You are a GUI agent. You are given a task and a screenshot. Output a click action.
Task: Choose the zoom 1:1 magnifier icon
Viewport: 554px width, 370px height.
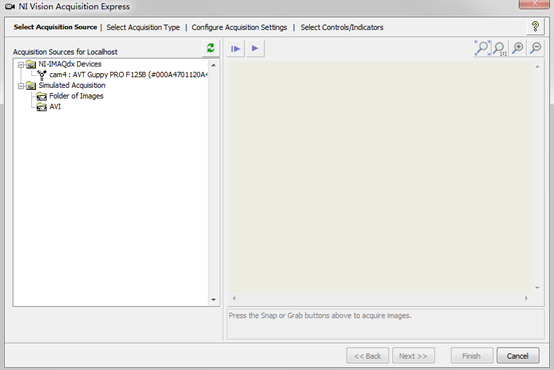[500, 48]
